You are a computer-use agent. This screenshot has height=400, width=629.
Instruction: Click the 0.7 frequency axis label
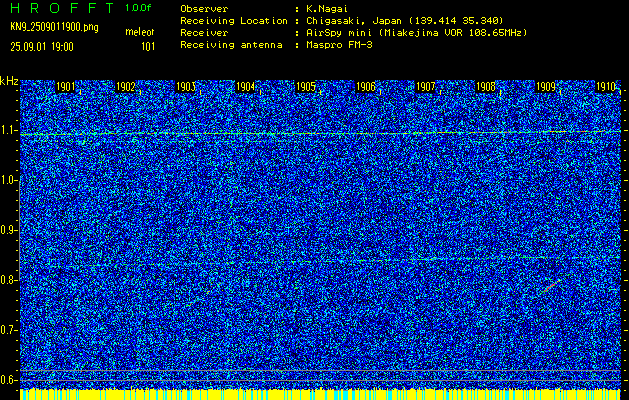pyautogui.click(x=9, y=330)
